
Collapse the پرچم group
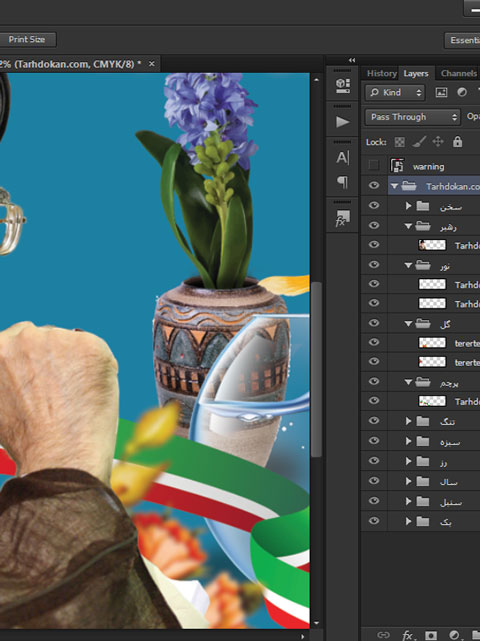point(408,382)
